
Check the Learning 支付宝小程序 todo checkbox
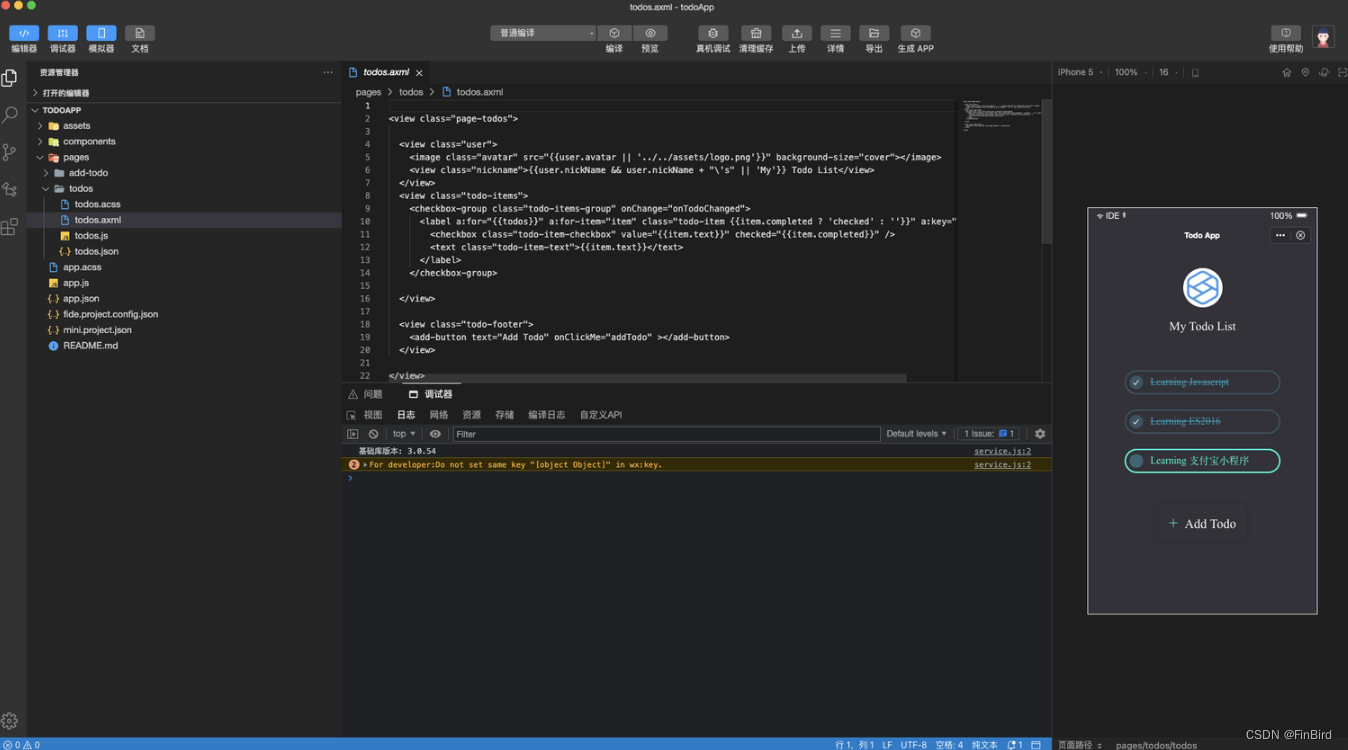(1136, 461)
